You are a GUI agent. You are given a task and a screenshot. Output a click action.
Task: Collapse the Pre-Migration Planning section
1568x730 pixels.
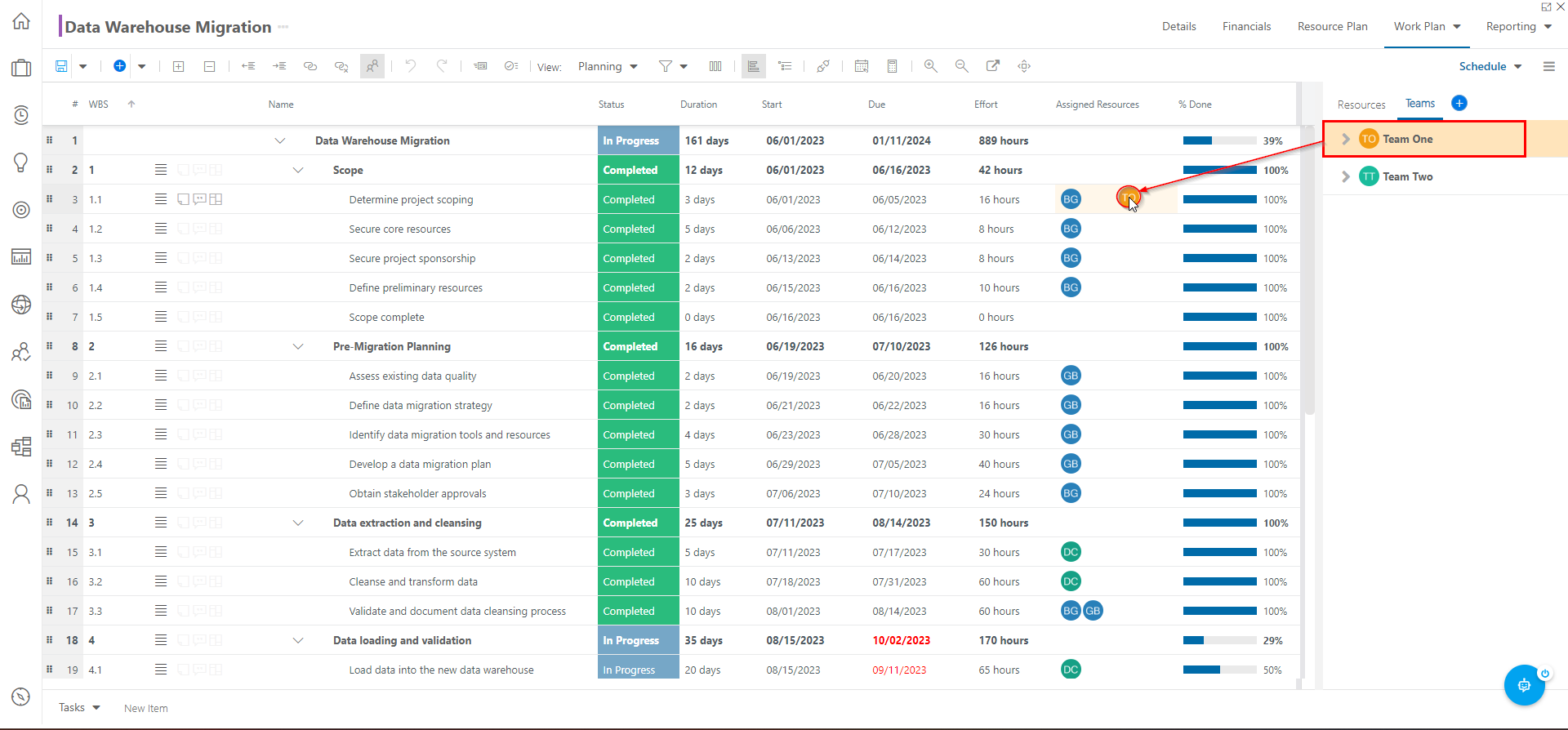point(298,346)
